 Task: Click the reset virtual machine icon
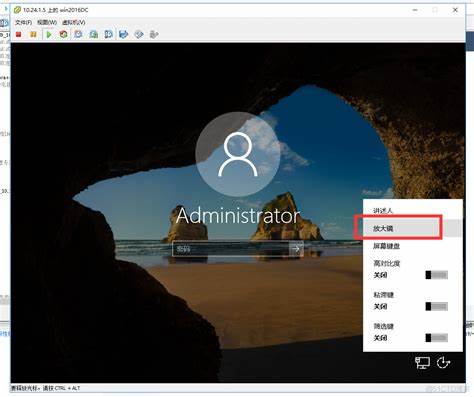64,34
